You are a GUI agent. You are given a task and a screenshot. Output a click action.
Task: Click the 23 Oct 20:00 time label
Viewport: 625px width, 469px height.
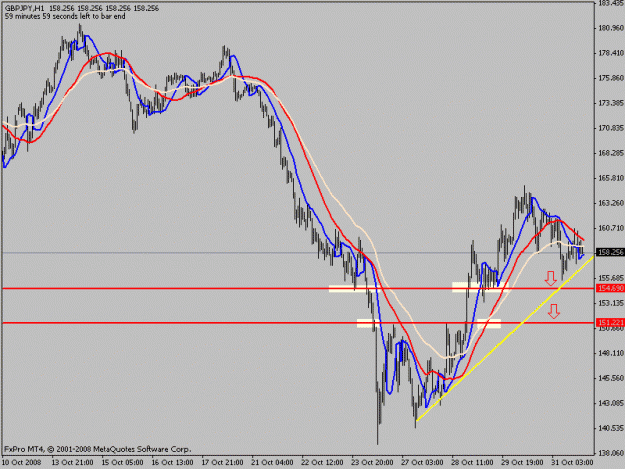(372, 462)
